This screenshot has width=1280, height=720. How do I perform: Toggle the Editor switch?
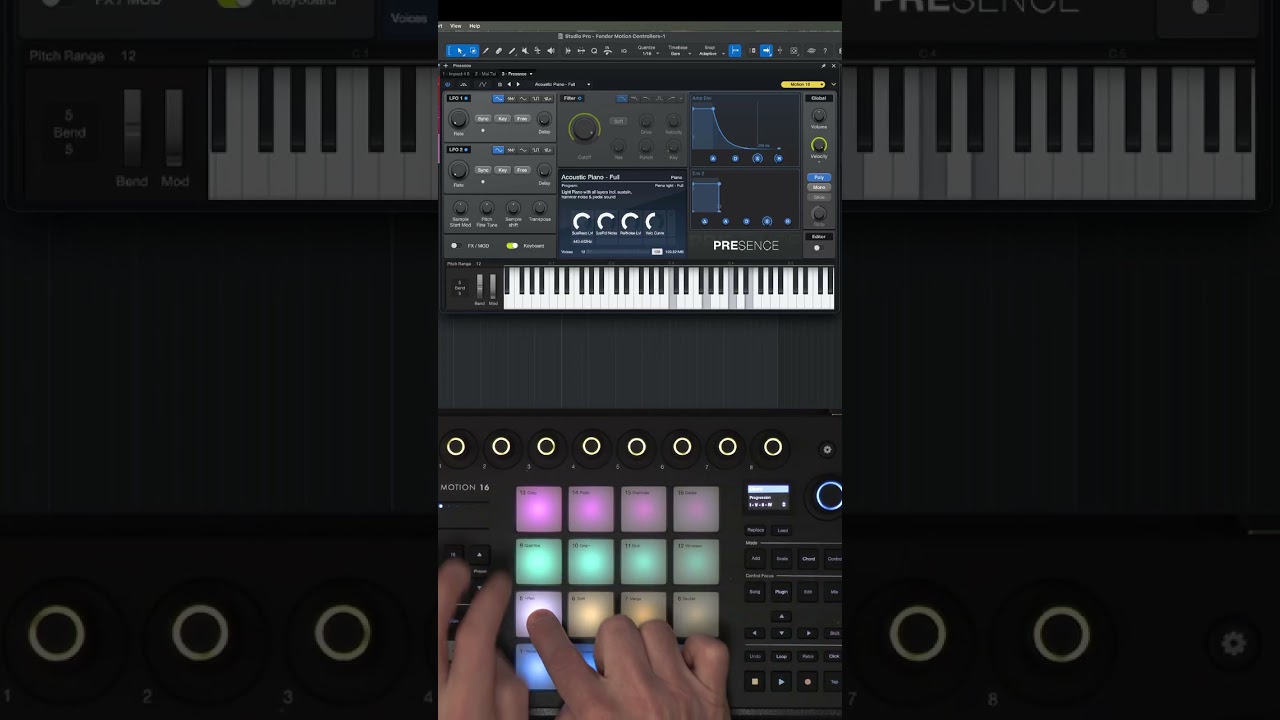[x=817, y=247]
